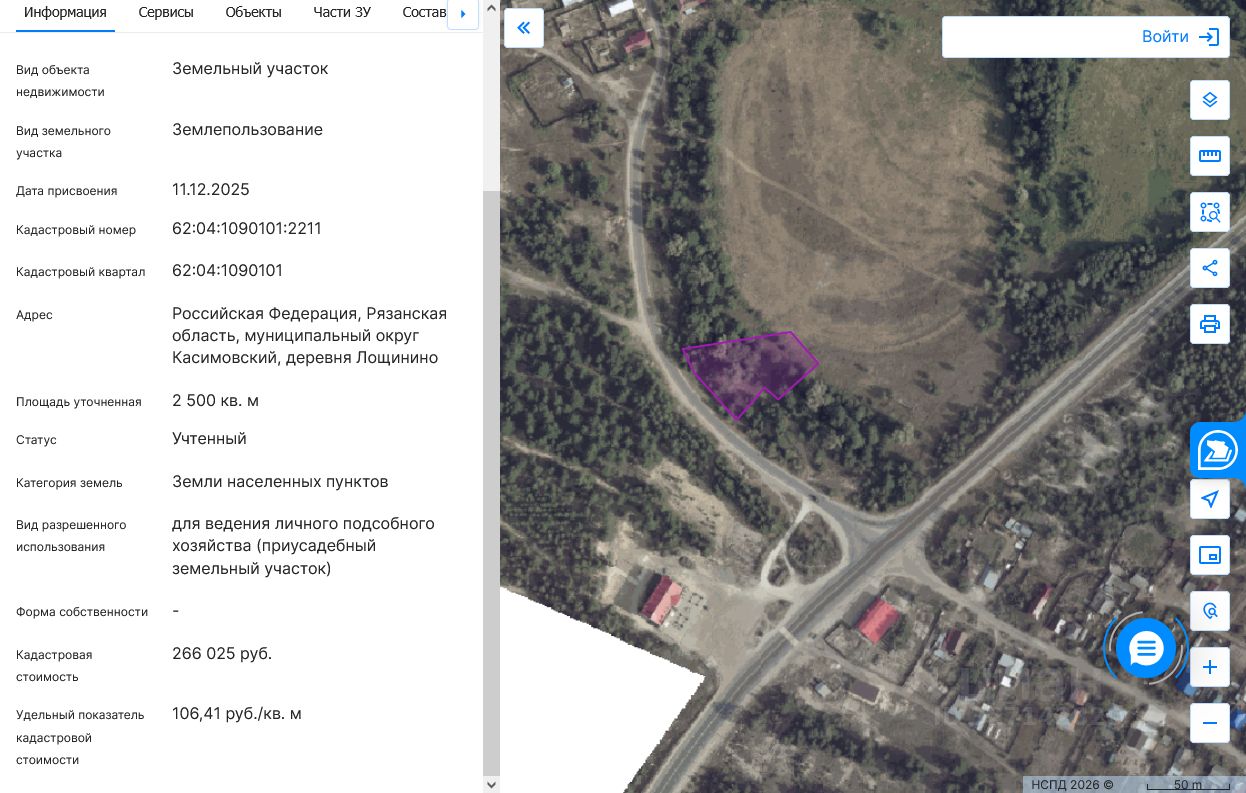Image resolution: width=1246 pixels, height=793 pixels.
Task: Select cadastral quarter value 62:04:1090101
Action: 228,271
